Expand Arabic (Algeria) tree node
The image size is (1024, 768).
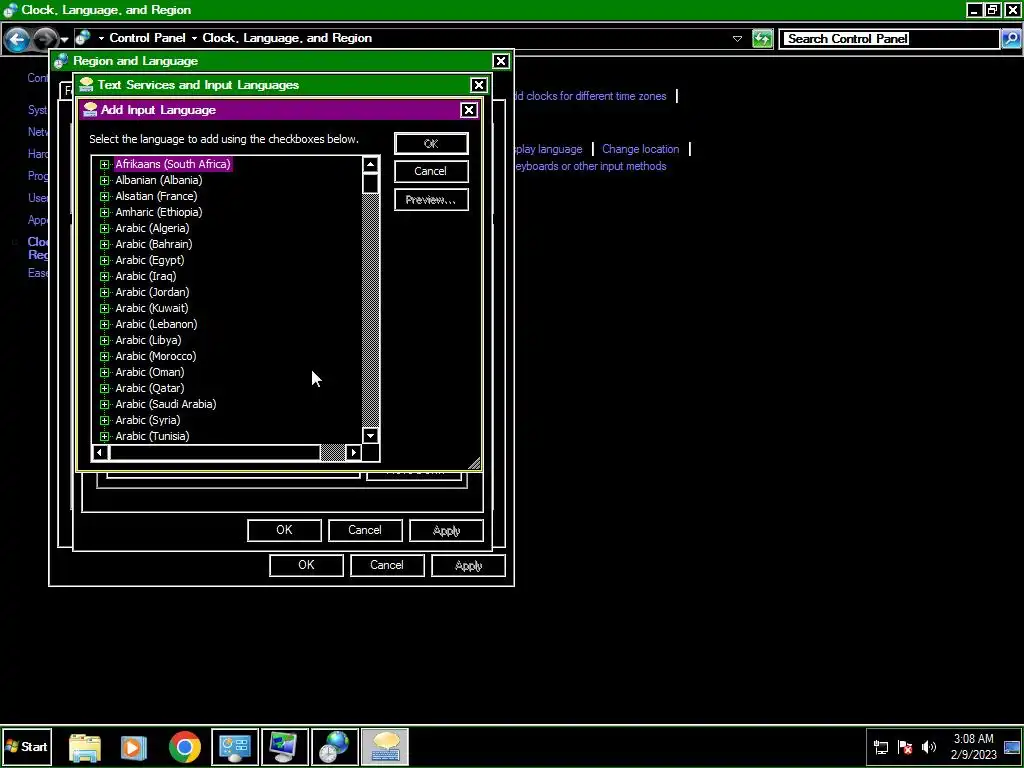104,229
